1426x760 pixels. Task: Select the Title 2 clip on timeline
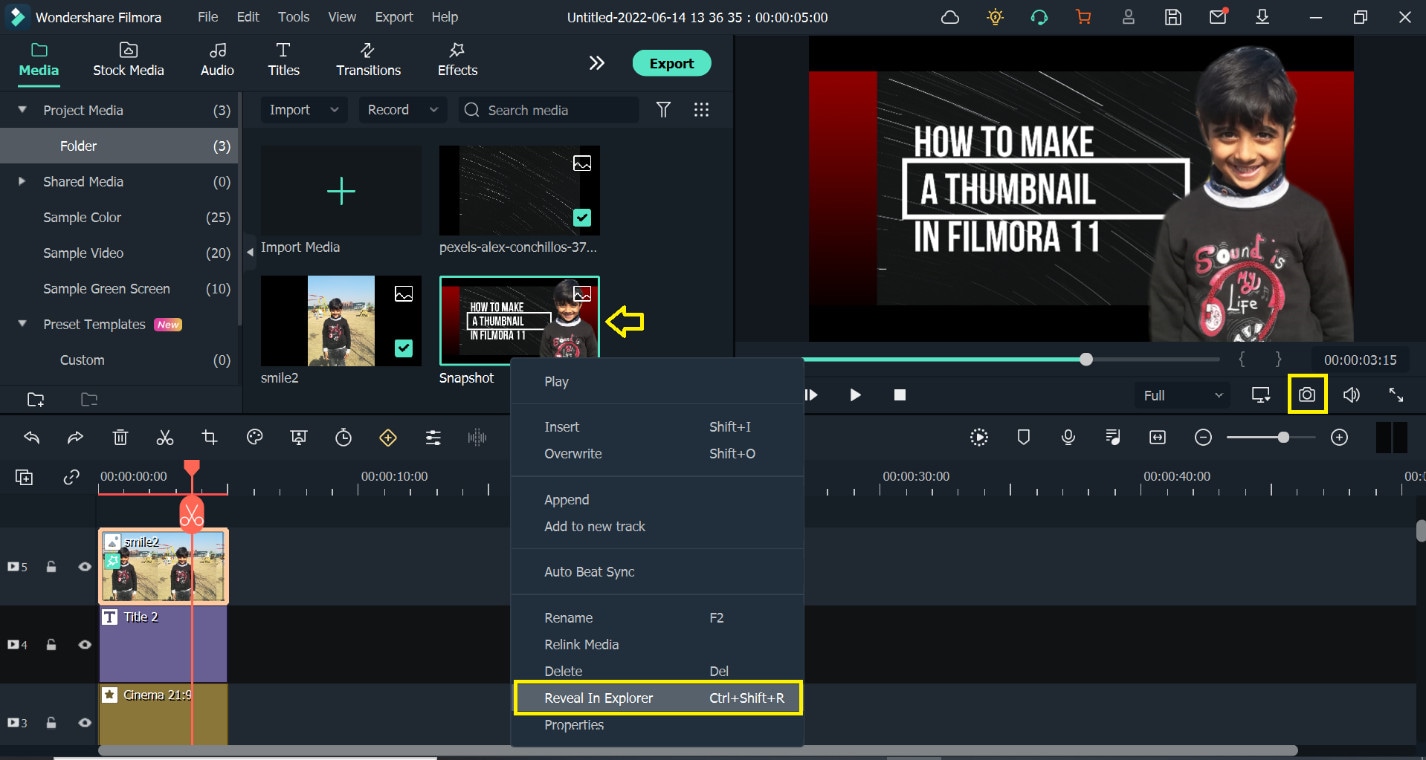tap(163, 644)
